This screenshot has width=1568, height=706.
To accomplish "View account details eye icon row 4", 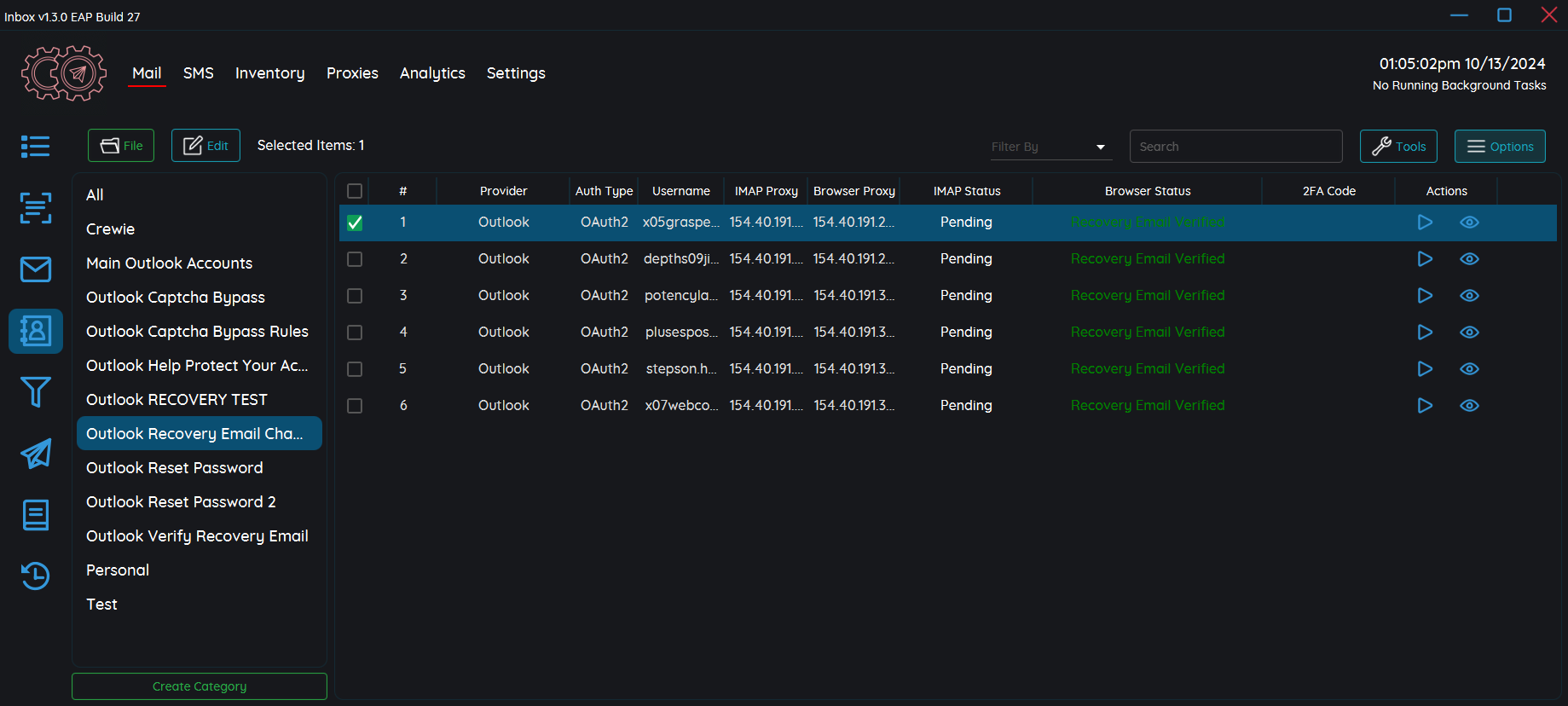I will pyautogui.click(x=1469, y=333).
